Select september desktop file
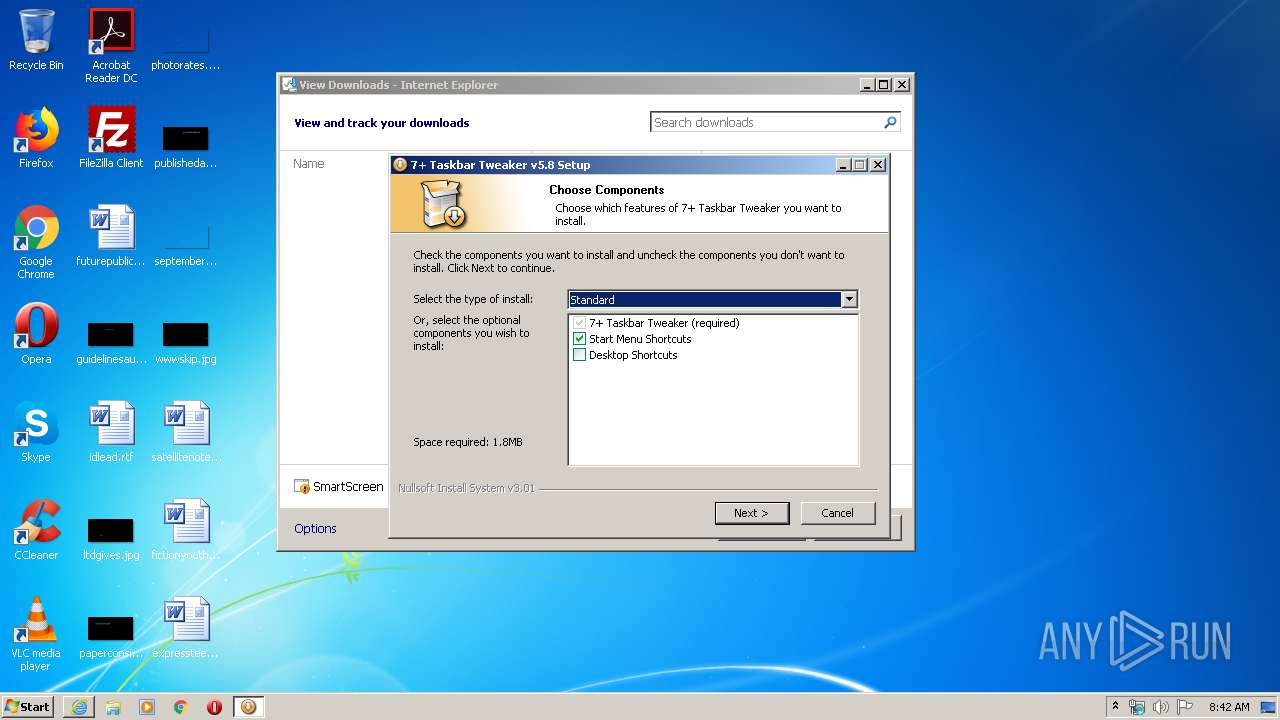This screenshot has width=1280, height=720. click(186, 244)
